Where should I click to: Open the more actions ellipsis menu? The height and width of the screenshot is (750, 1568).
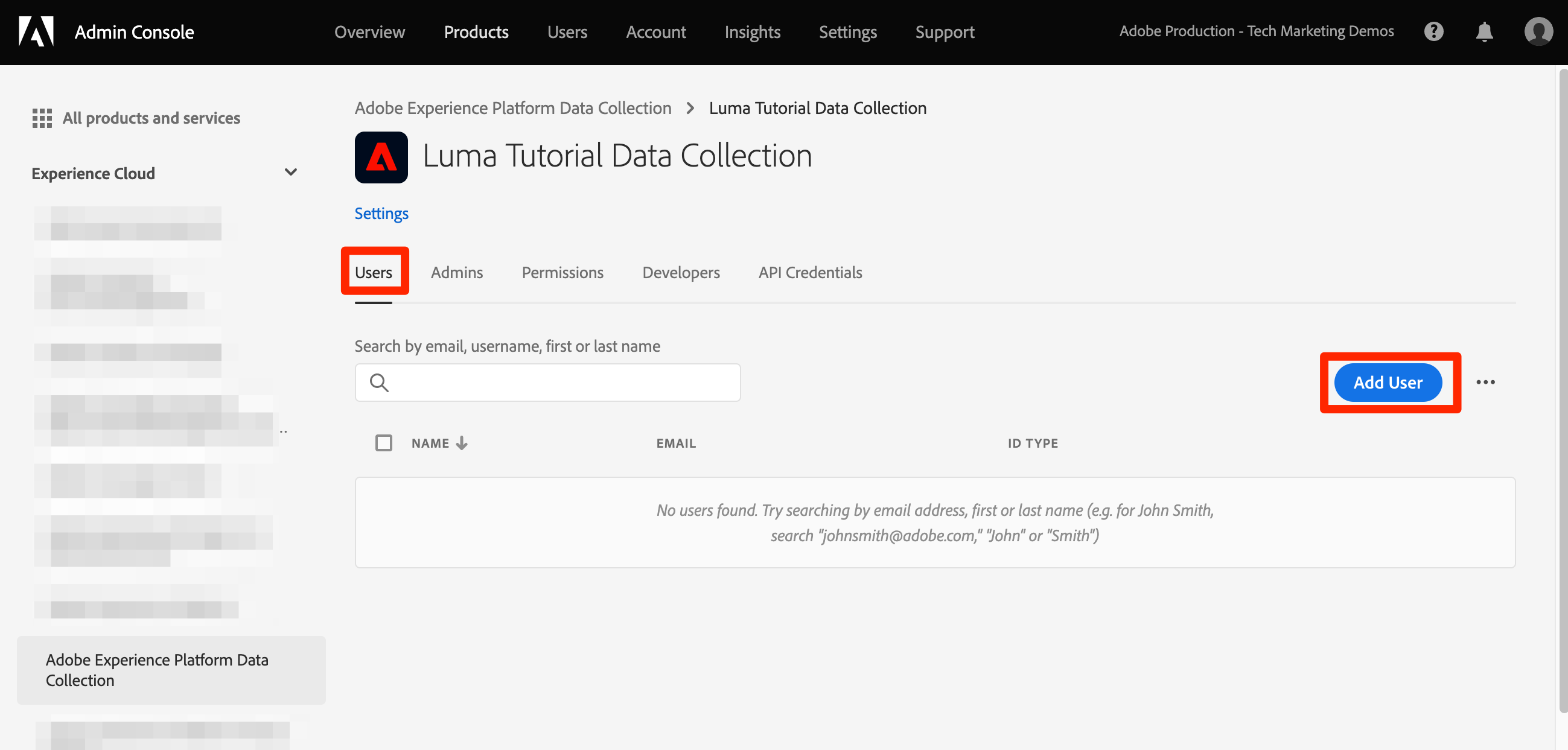[1485, 383]
